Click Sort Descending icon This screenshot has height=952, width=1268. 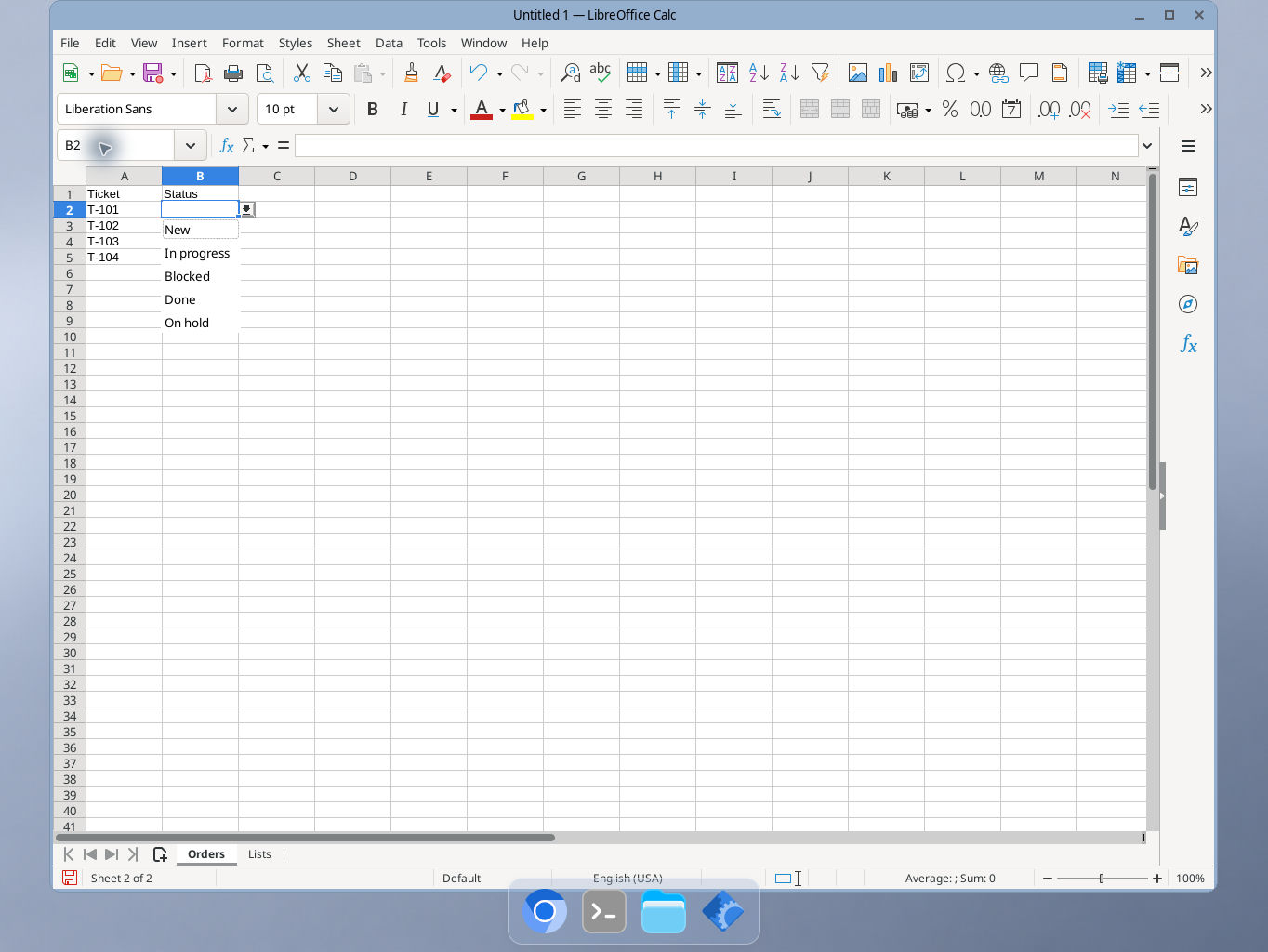(789, 73)
